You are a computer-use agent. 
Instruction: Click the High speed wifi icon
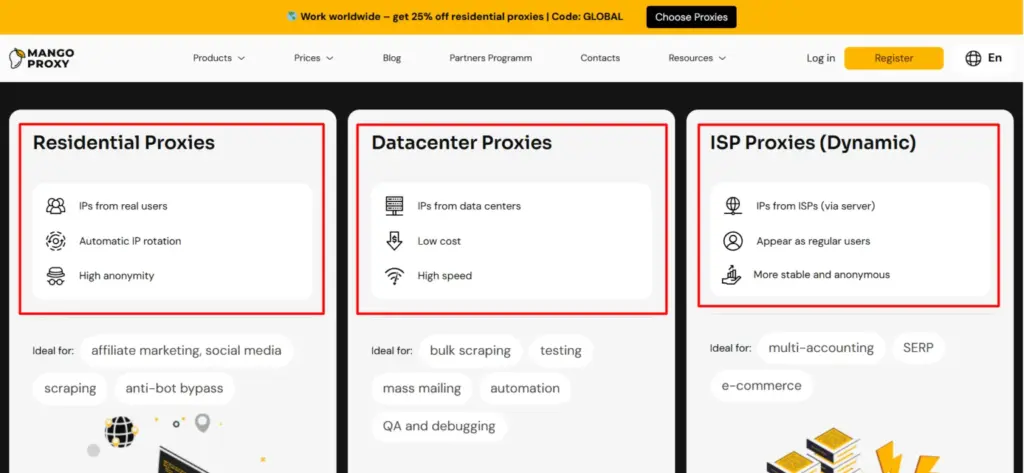[394, 276]
